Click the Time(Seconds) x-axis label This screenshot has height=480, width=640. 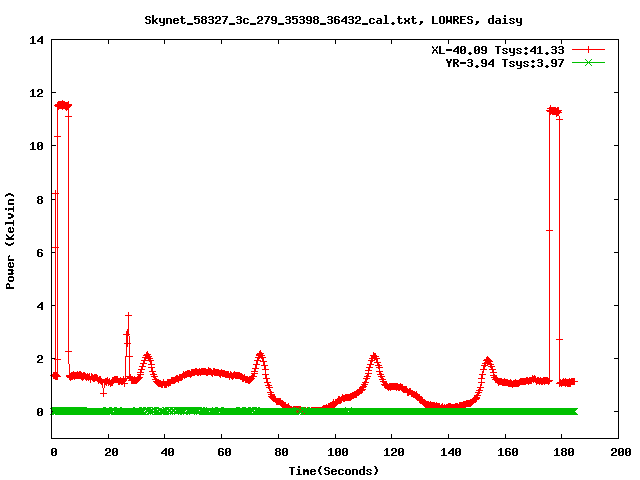coord(334,470)
